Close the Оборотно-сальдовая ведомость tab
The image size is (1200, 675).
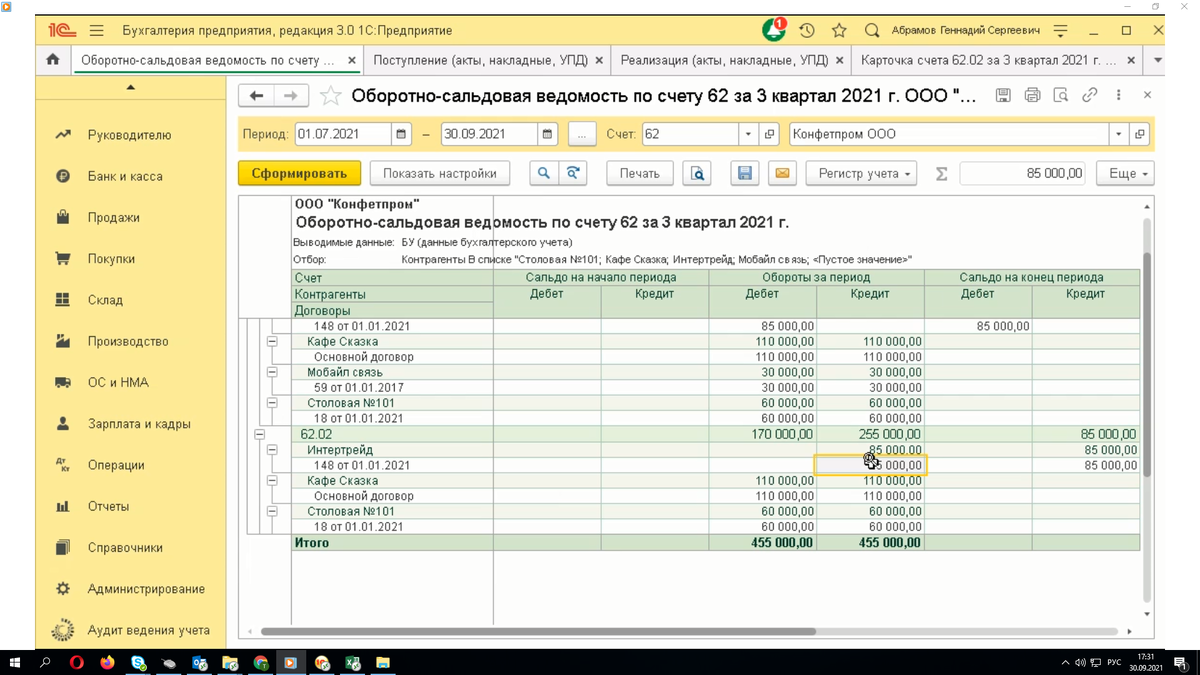[x=352, y=60]
